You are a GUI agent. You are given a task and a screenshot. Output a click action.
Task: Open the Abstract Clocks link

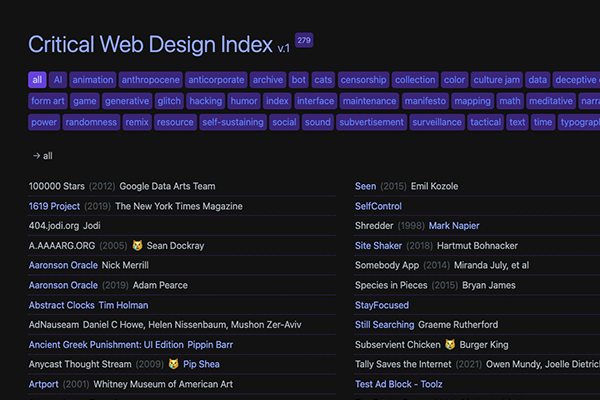point(61,305)
